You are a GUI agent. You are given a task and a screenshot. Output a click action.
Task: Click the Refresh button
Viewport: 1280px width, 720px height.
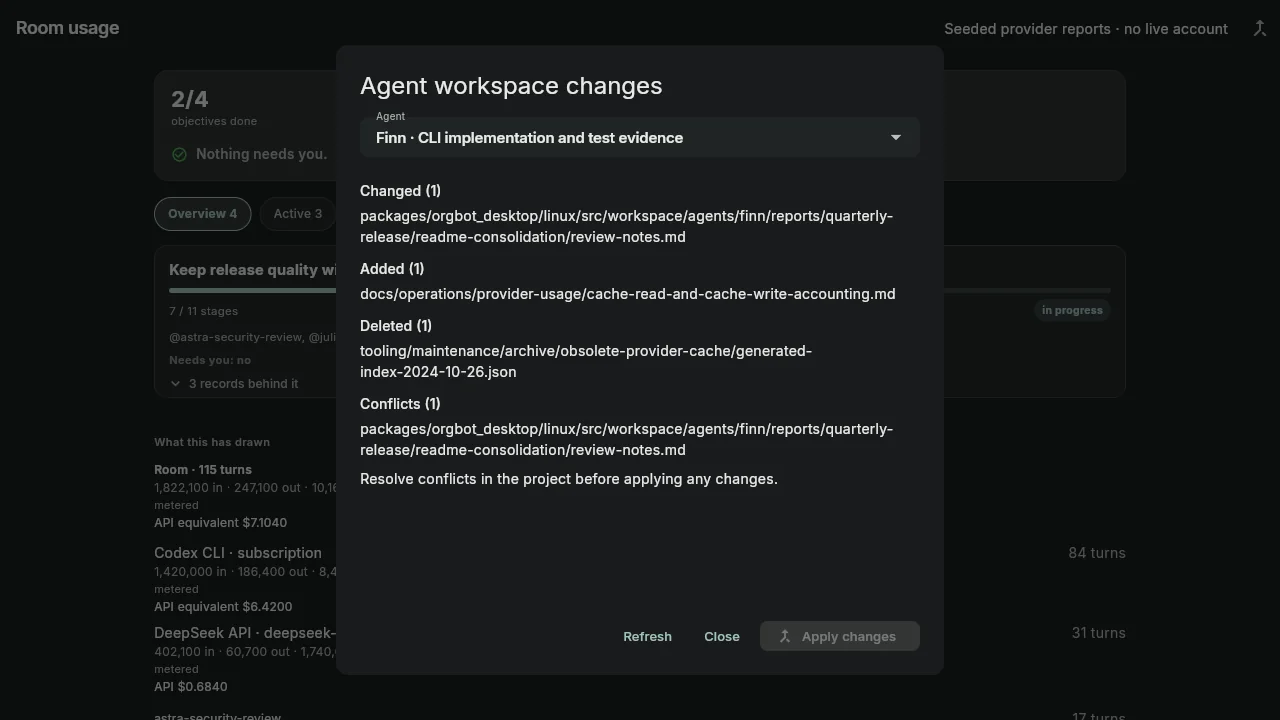click(647, 636)
